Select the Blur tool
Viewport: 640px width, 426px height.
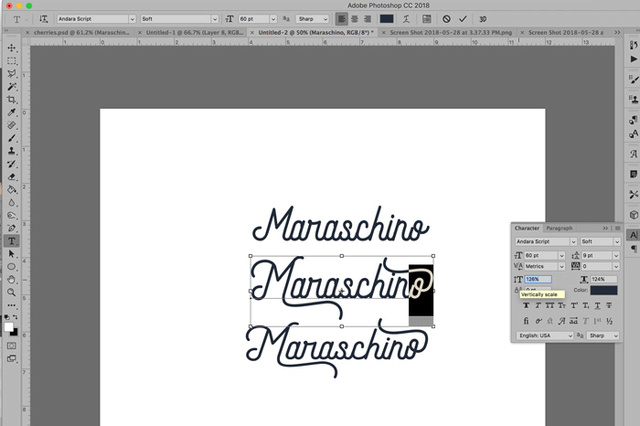pos(11,202)
